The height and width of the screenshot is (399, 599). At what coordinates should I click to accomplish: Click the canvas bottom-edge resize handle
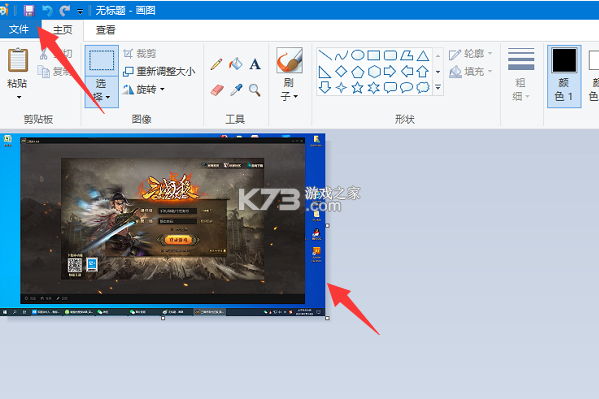click(163, 318)
